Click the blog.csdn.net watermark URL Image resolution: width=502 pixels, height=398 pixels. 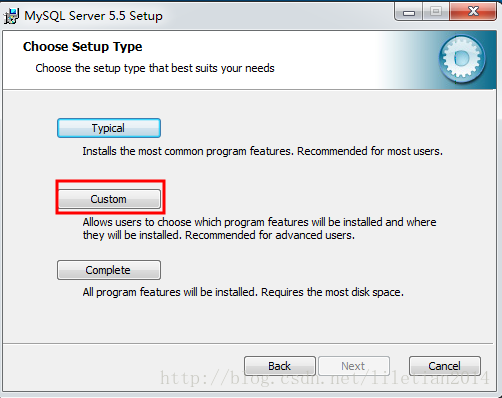click(x=325, y=378)
